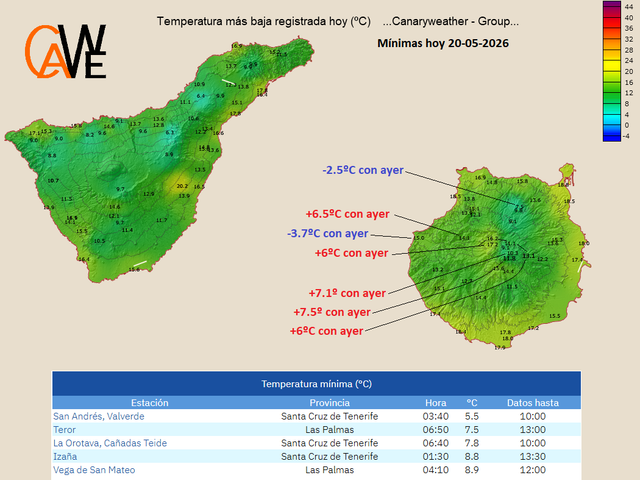Image resolution: width=640 pixels, height=480 pixels.
Task: Click 10:00 in La Orotava row
Action: coord(533,443)
